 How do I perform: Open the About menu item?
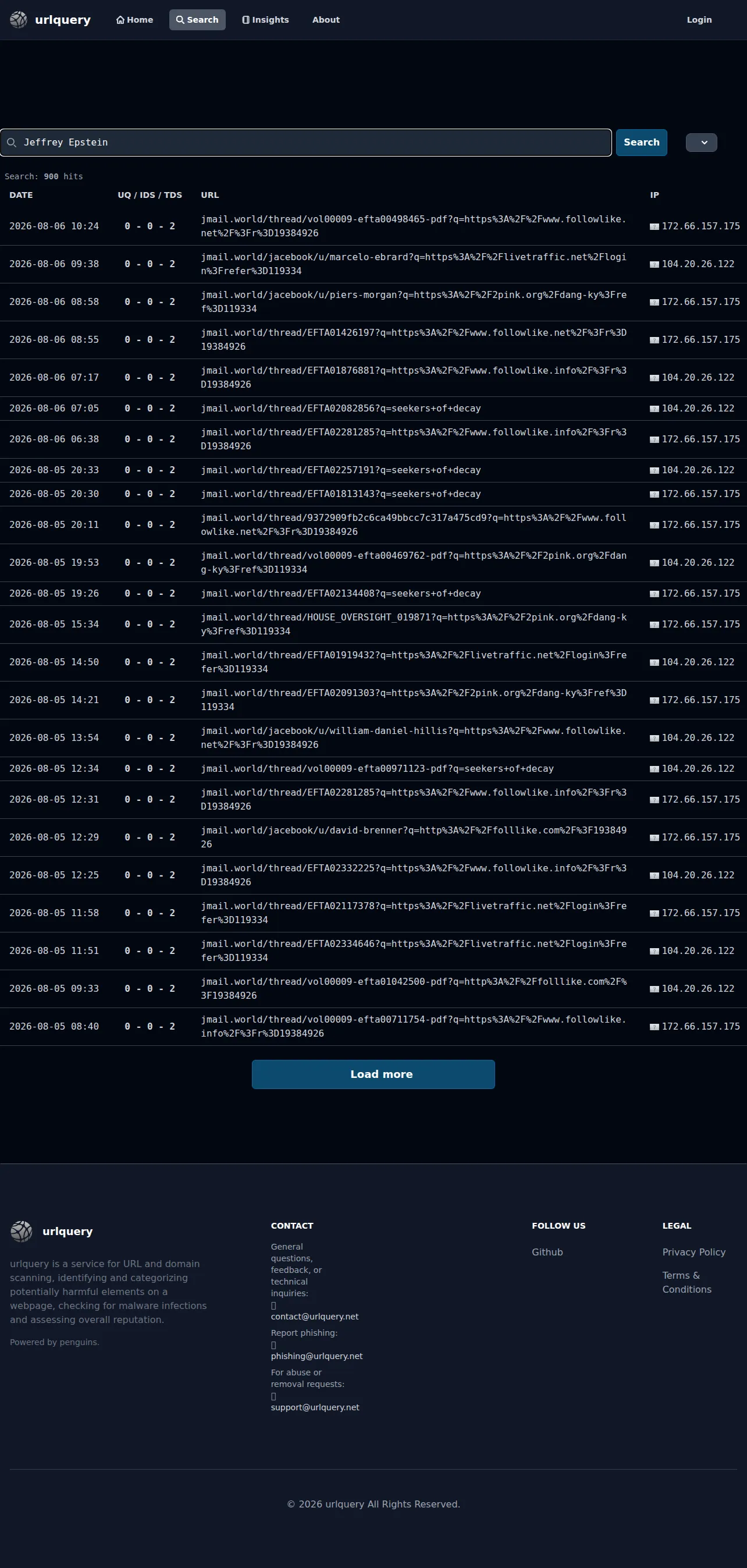326,20
